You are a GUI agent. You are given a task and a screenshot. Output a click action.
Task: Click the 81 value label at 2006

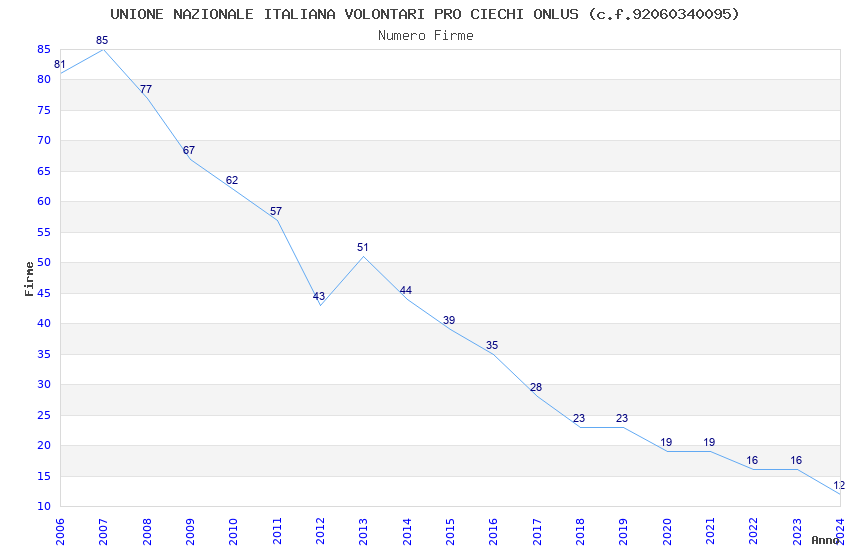[60, 64]
